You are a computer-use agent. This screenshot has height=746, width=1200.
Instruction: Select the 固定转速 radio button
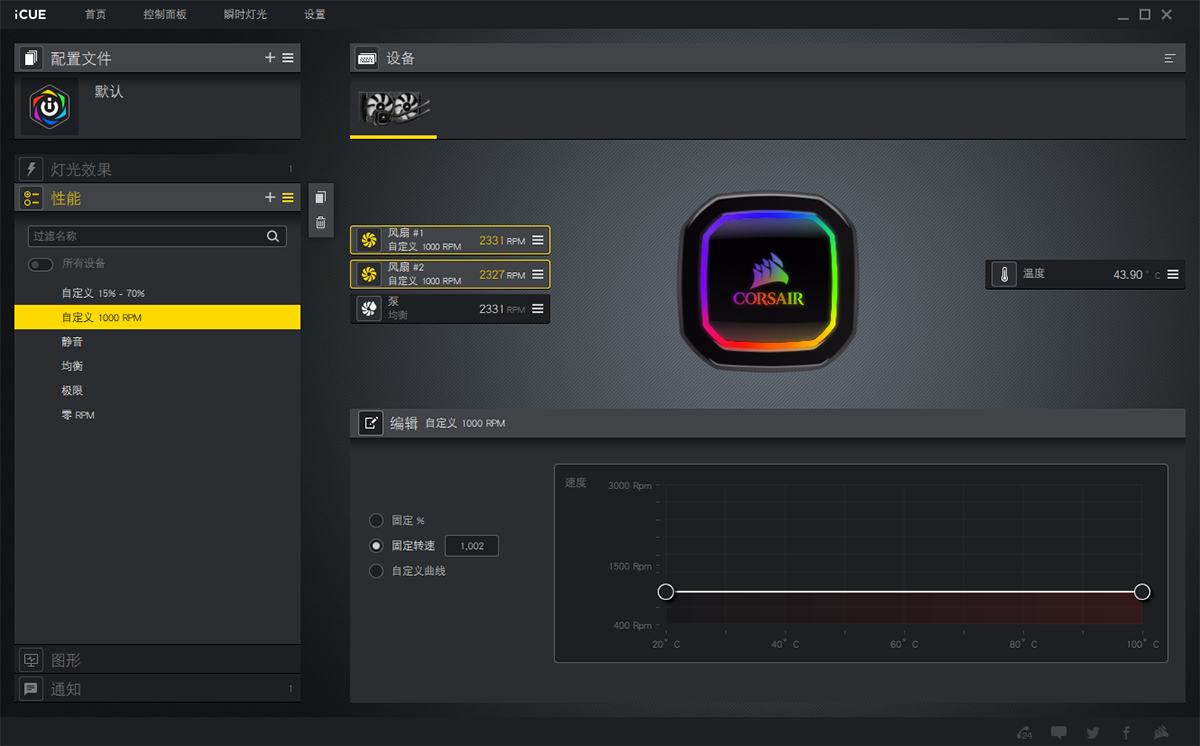coord(376,546)
